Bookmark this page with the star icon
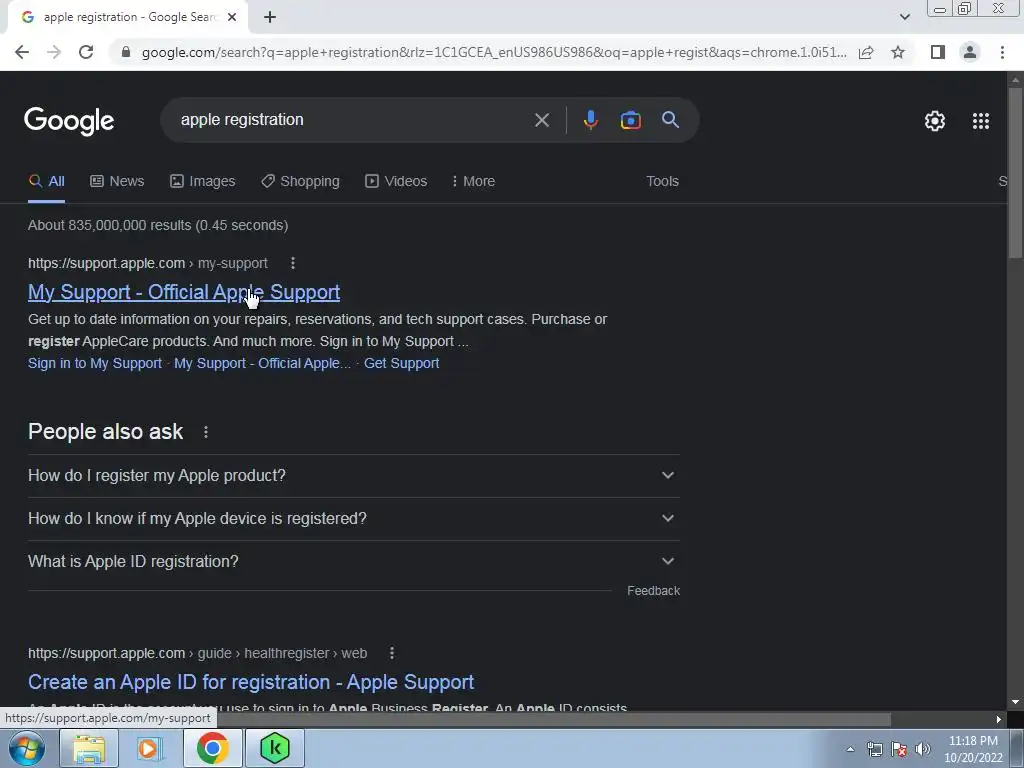This screenshot has width=1024, height=768. (x=898, y=52)
